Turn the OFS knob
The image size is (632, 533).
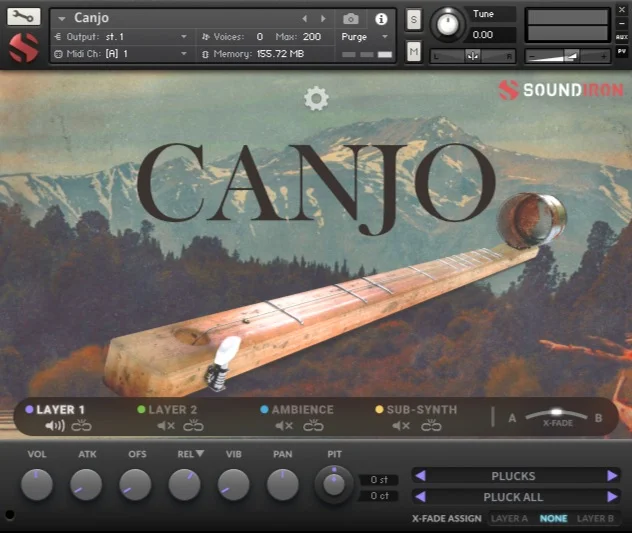[x=135, y=484]
